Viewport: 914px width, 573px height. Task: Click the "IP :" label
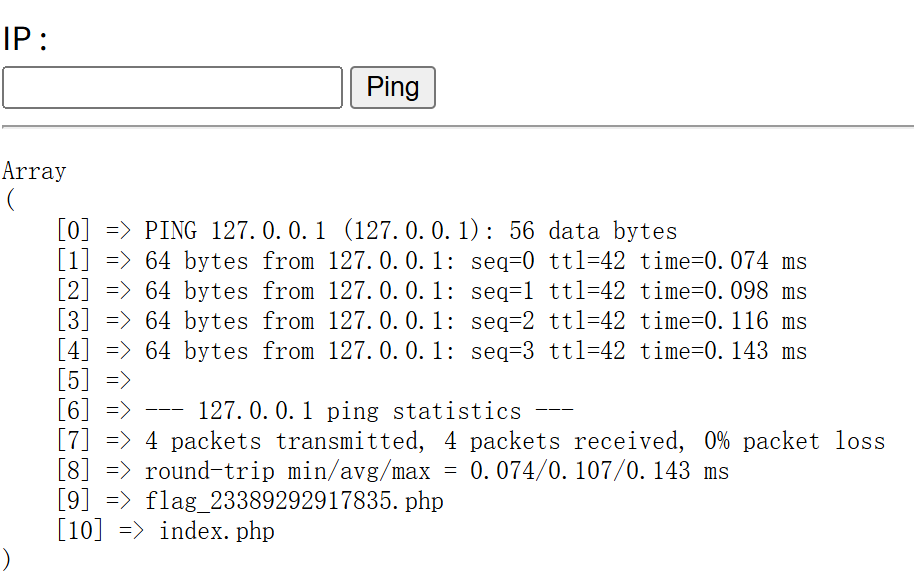[26, 40]
